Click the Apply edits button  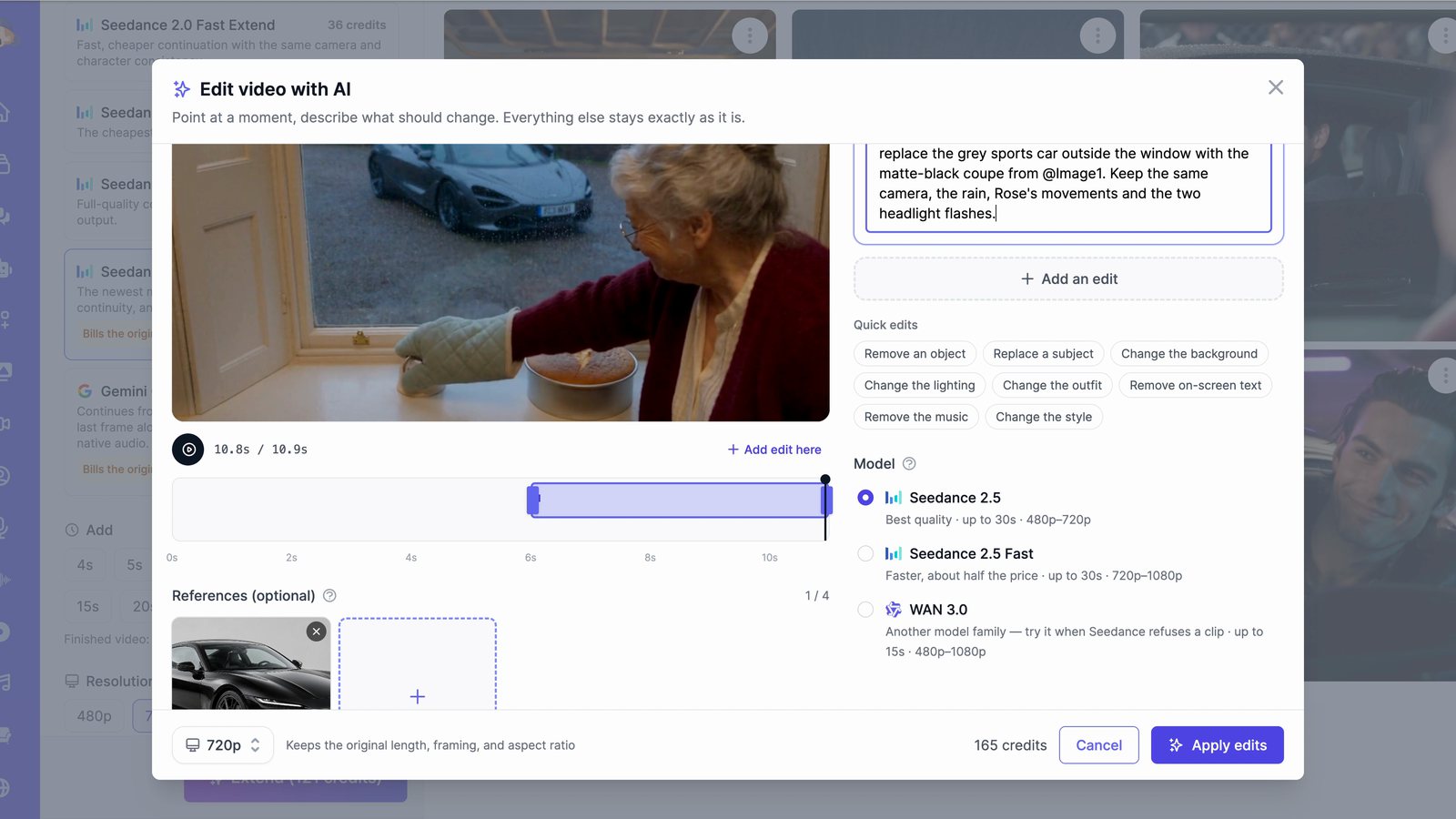coord(1217,745)
